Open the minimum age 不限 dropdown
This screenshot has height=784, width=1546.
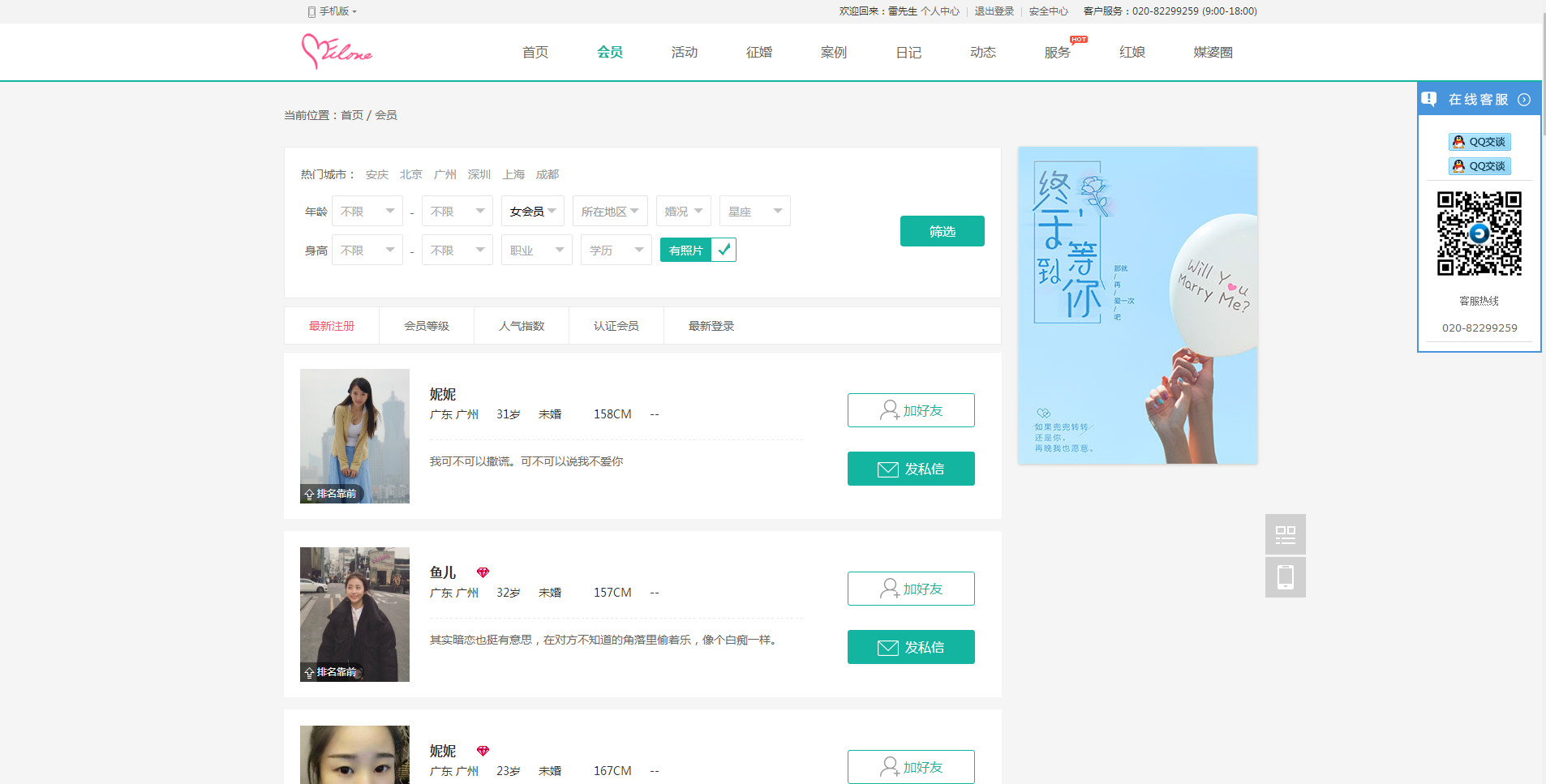[x=367, y=211]
